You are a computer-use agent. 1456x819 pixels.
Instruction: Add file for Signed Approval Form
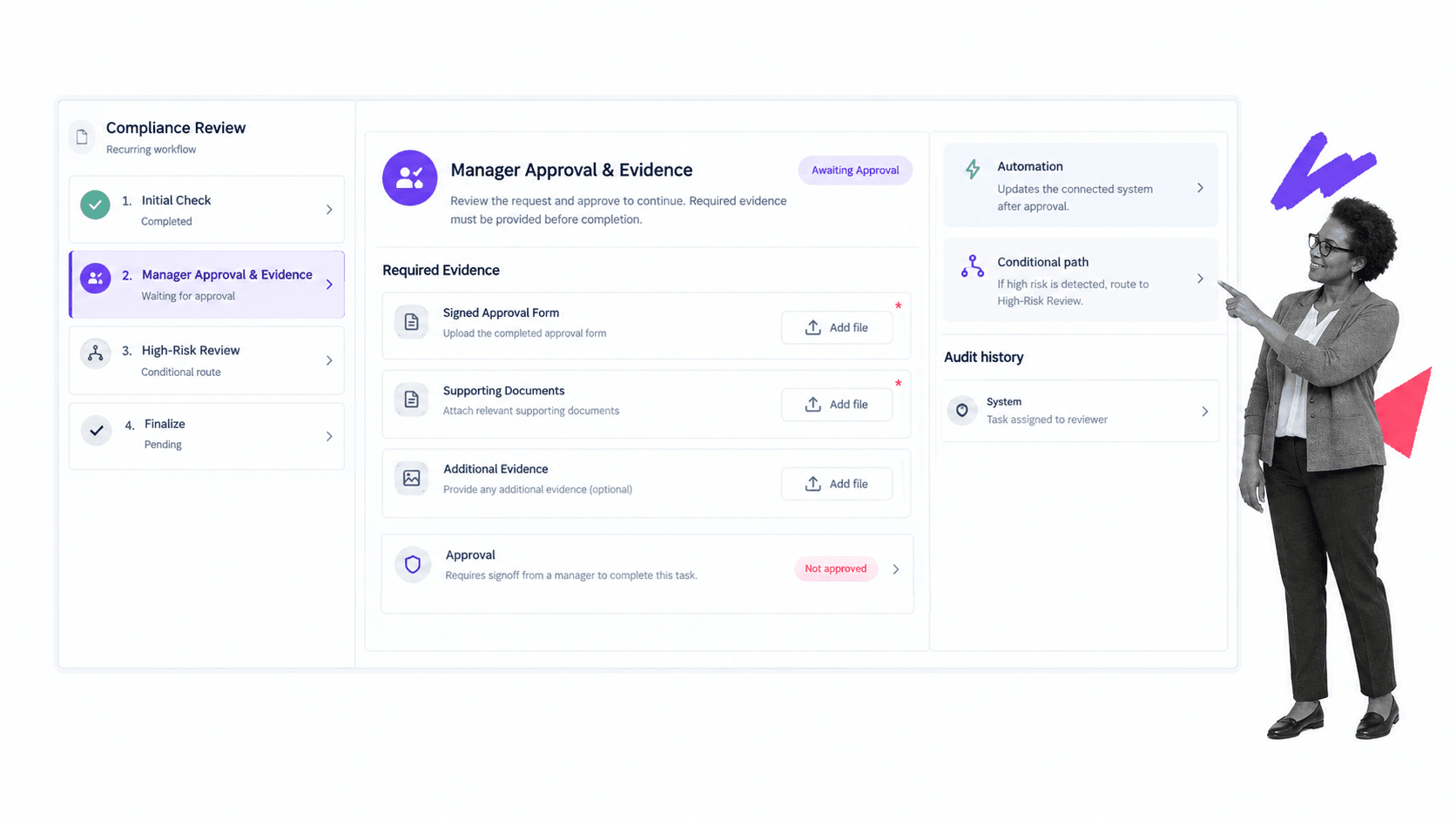tap(837, 327)
